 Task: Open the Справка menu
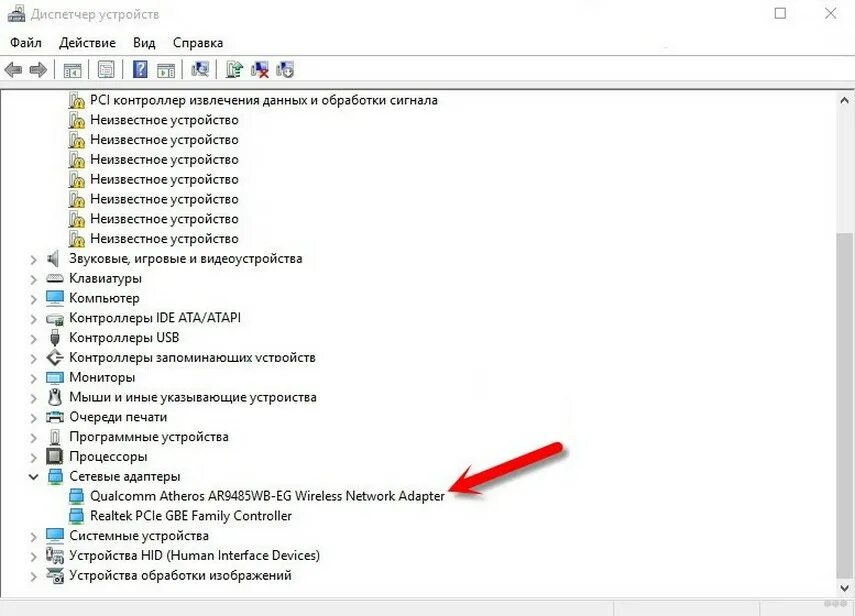coord(198,43)
